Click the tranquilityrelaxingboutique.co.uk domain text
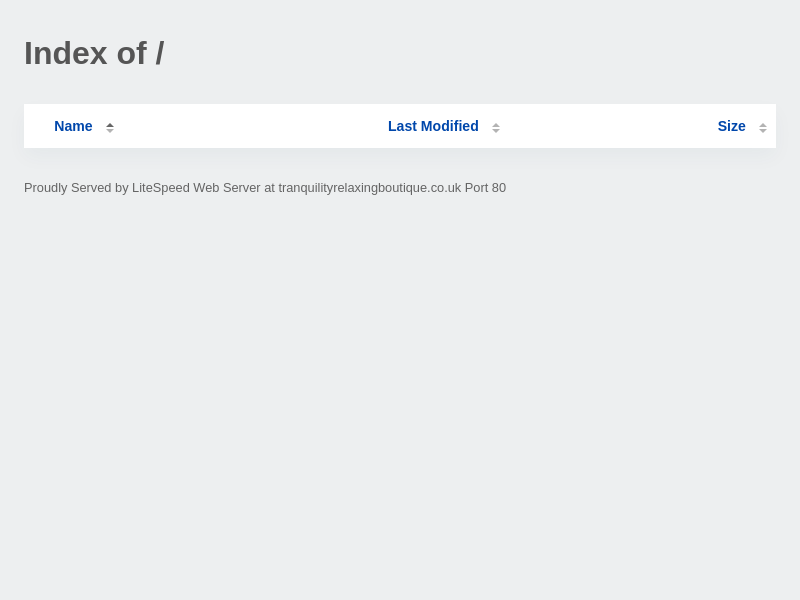Image resolution: width=800 pixels, height=600 pixels. pos(369,188)
